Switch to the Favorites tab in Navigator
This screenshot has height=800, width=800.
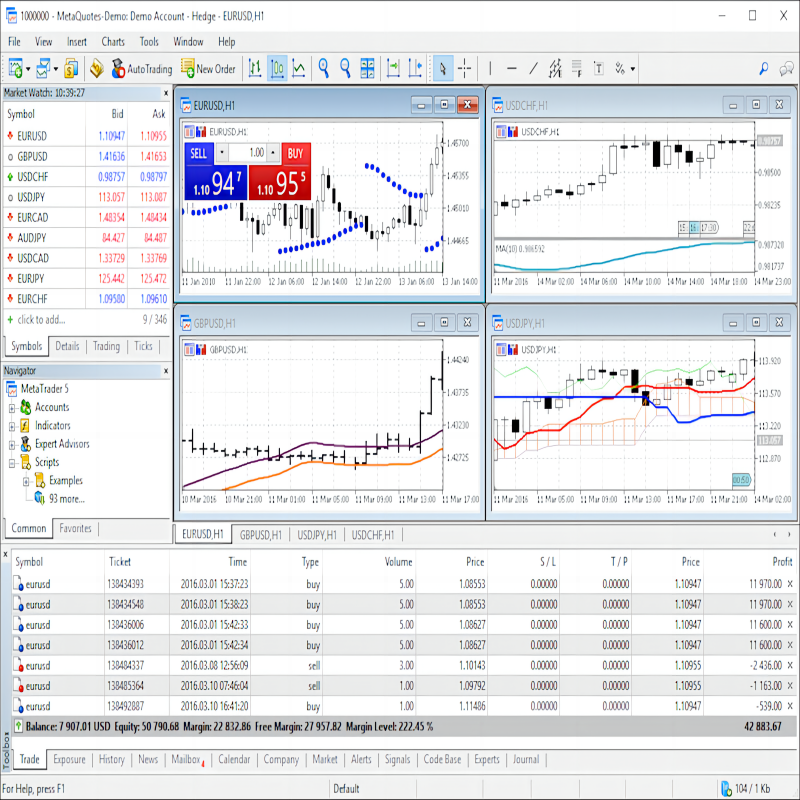pos(76,529)
